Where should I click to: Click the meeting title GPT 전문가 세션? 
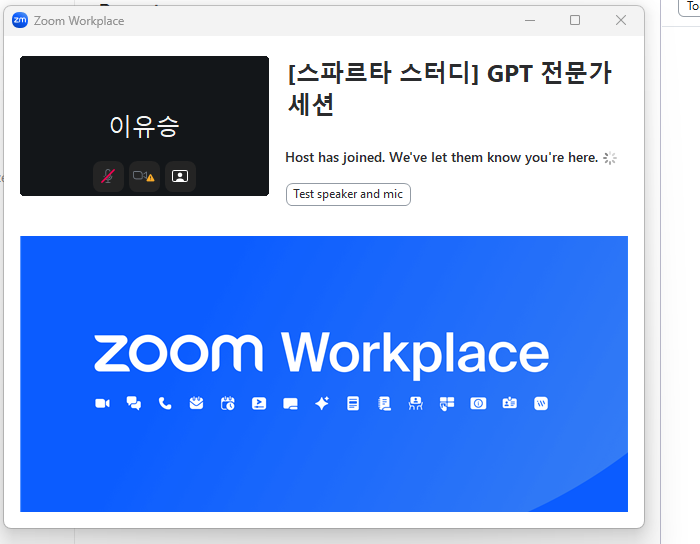point(450,88)
